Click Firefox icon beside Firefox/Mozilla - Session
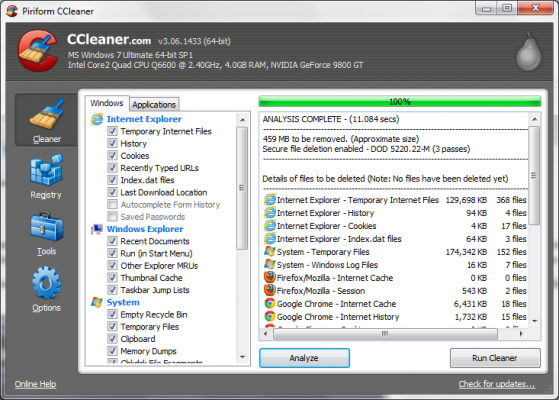This screenshot has width=559, height=400. [x=270, y=290]
